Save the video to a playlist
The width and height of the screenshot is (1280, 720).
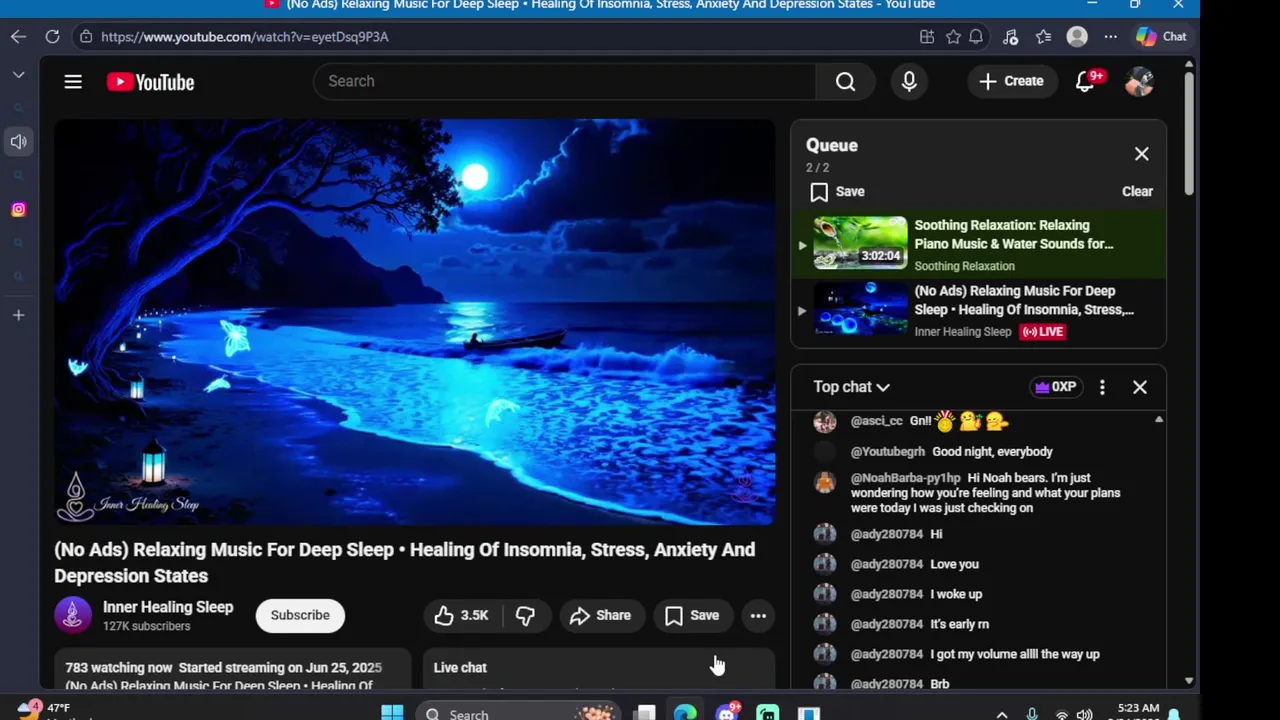pyautogui.click(x=692, y=616)
